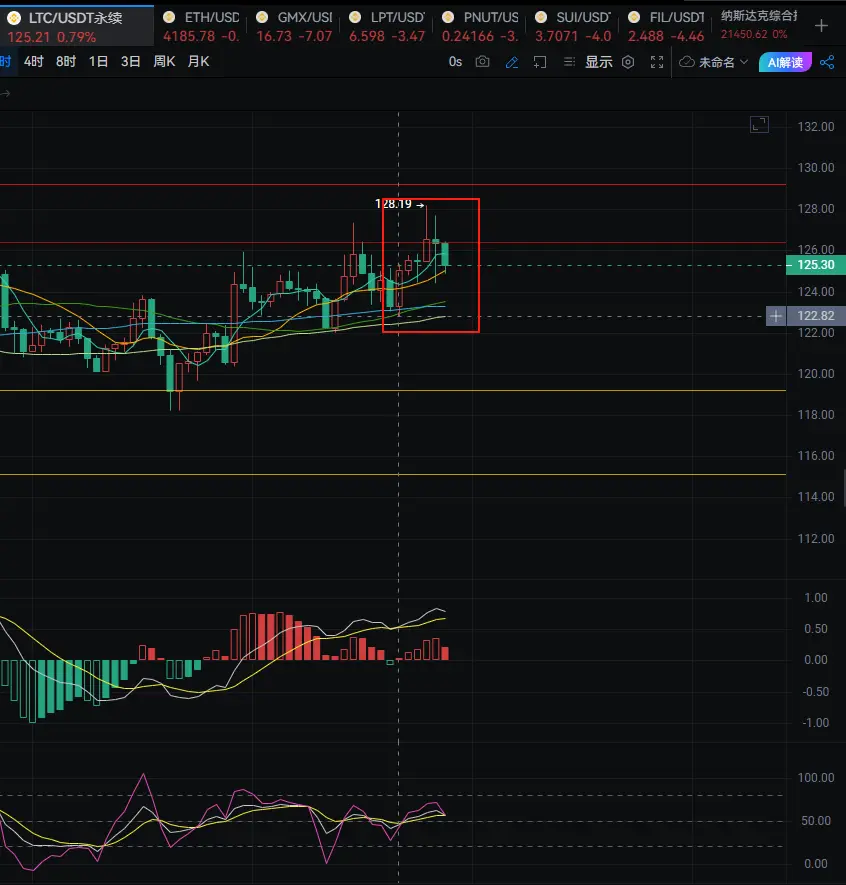This screenshot has height=885, width=846.
Task: Enter fullscreen chart mode
Action: pyautogui.click(x=657, y=62)
